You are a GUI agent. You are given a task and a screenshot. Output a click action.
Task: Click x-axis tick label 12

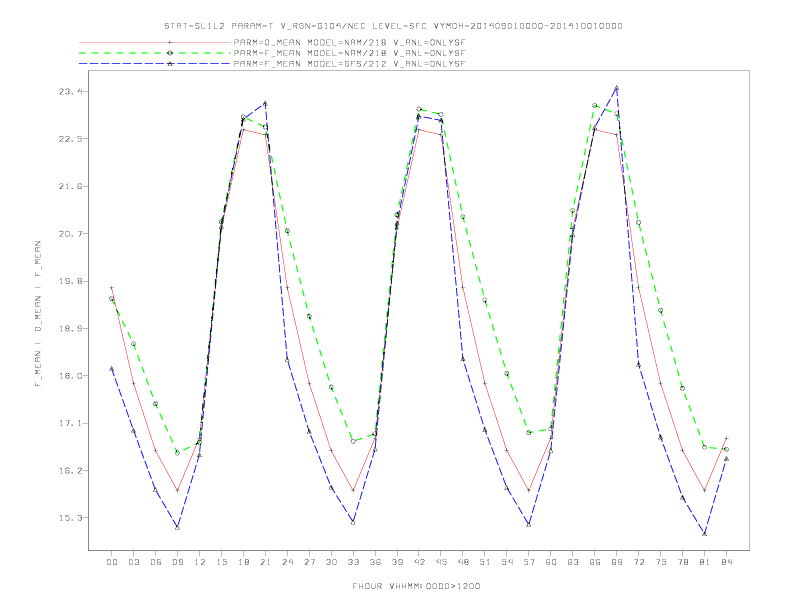click(200, 562)
